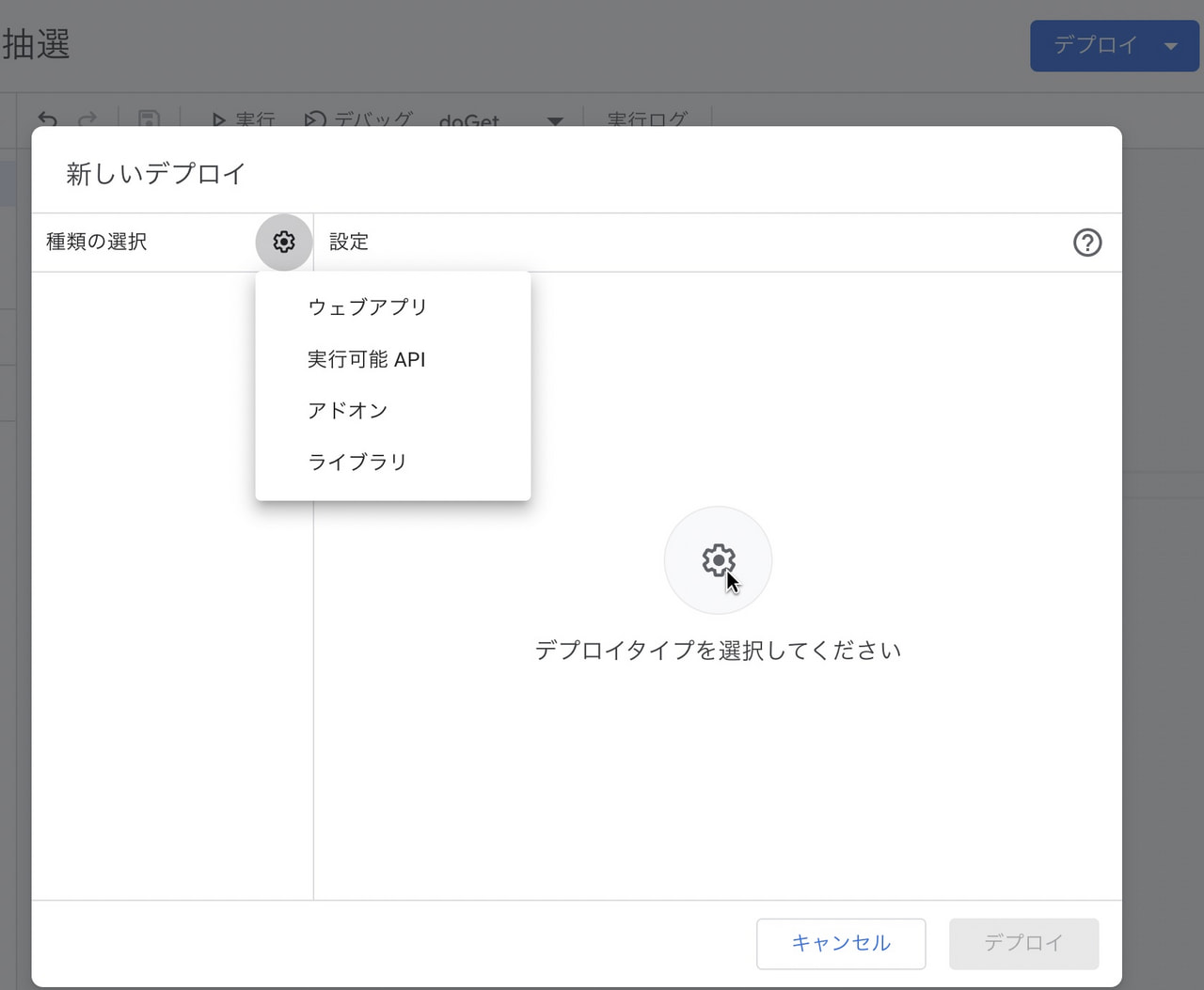The height and width of the screenshot is (990, 1204).
Task: Click the large gear icon in the settings pane
Action: (x=718, y=560)
